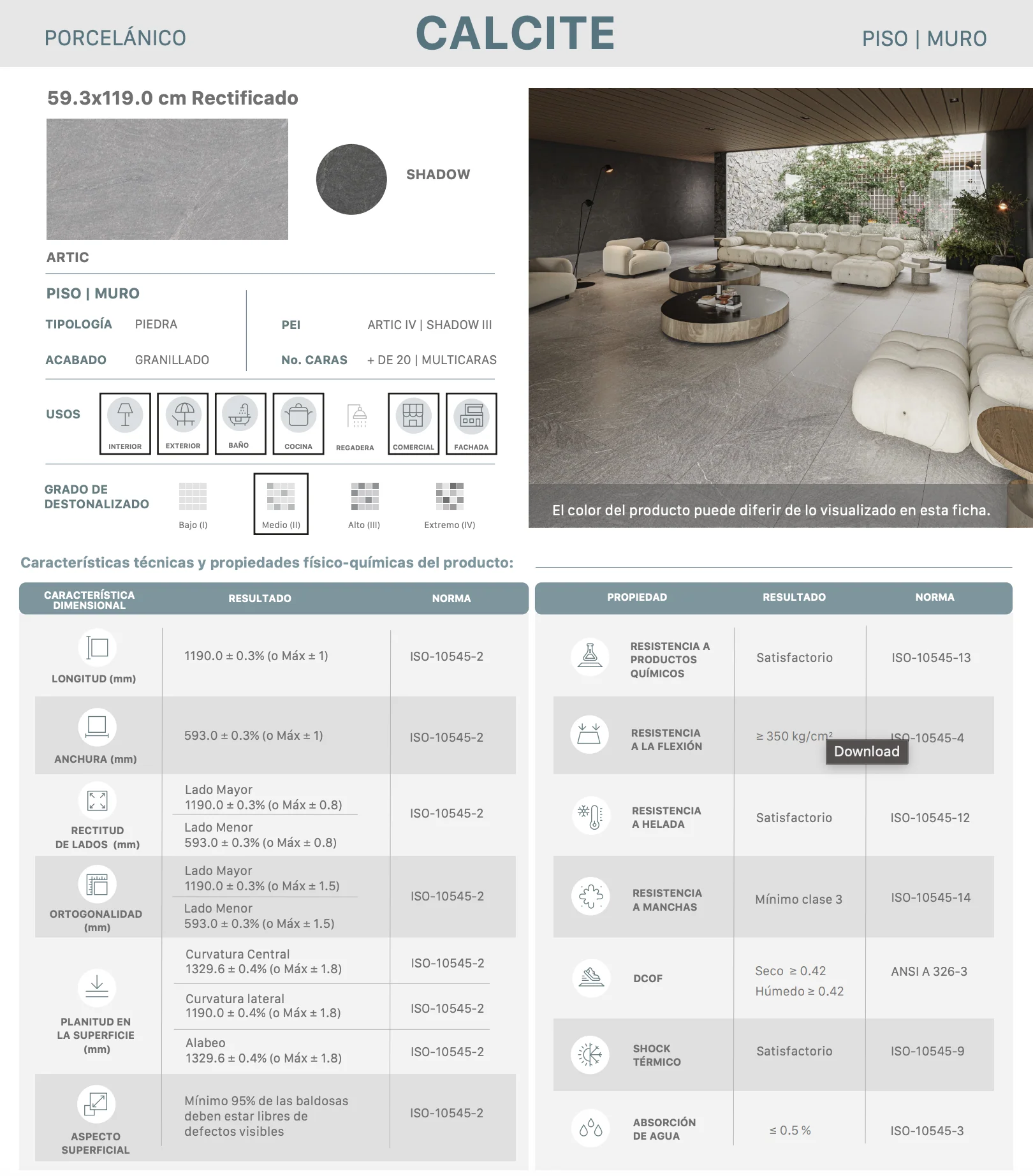Click the Exterior umbrella use icon
Image resolution: width=1033 pixels, height=1176 pixels.
183,423
